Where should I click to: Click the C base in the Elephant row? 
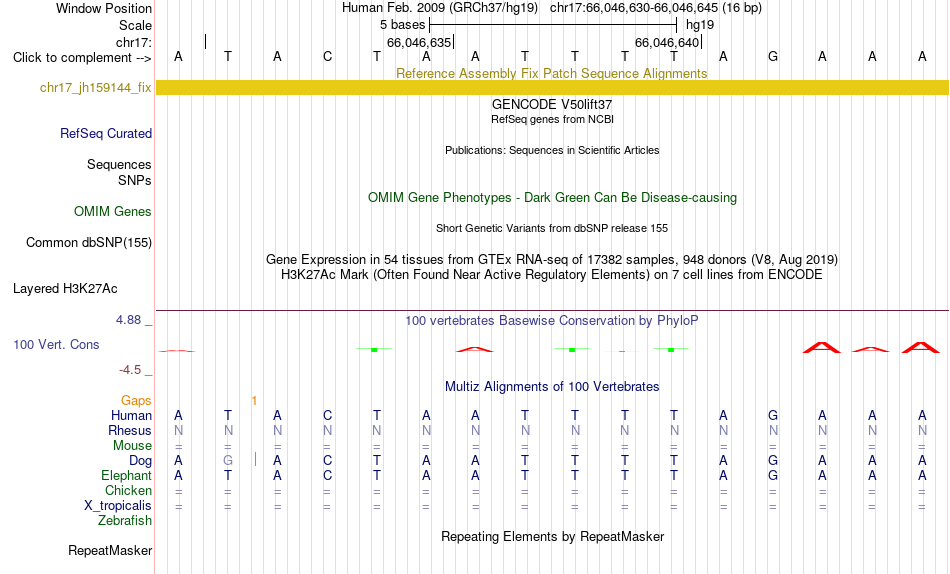(327, 475)
